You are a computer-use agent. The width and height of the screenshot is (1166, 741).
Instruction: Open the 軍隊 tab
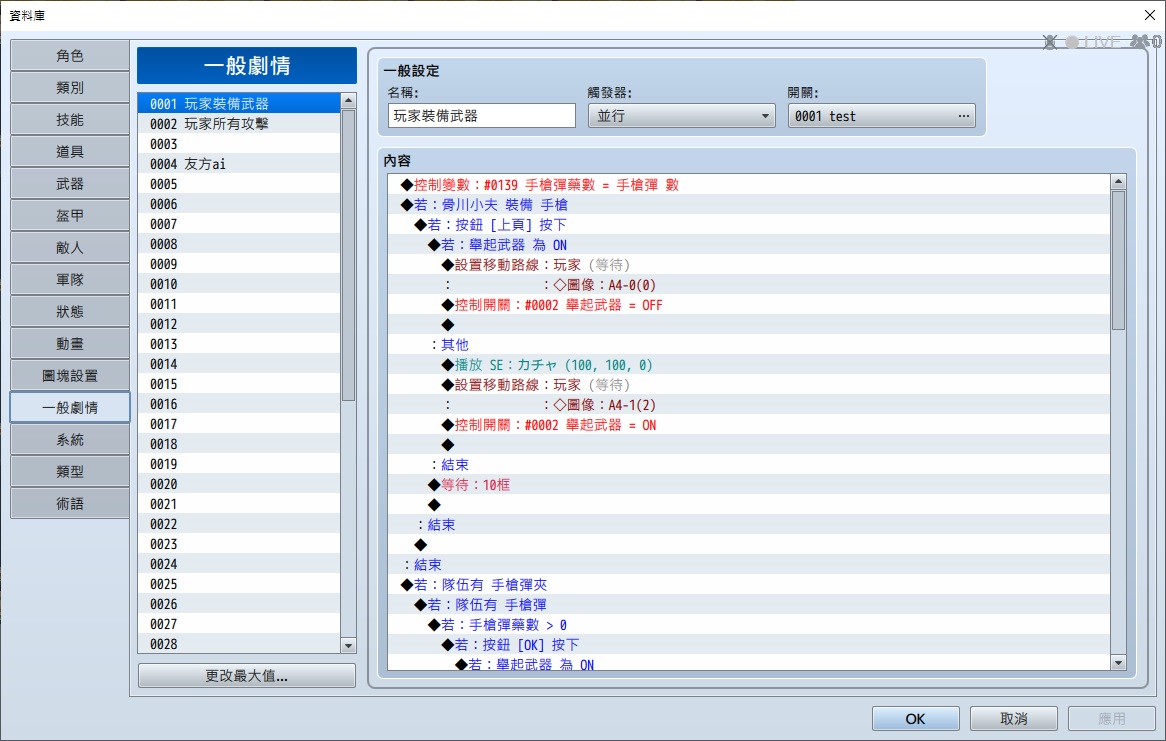pos(70,280)
